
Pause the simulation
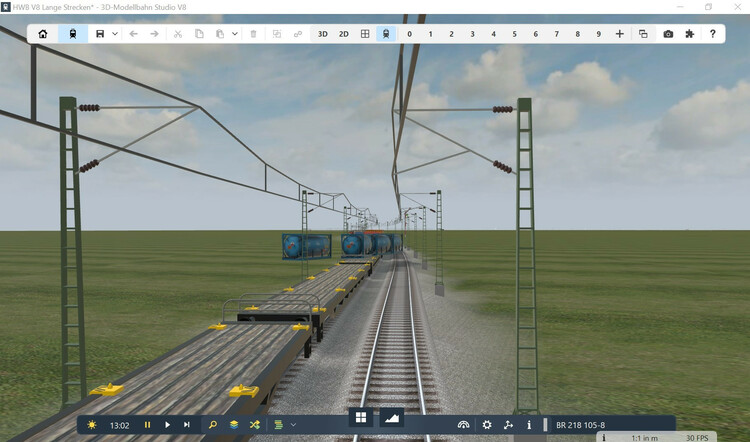[x=148, y=425]
